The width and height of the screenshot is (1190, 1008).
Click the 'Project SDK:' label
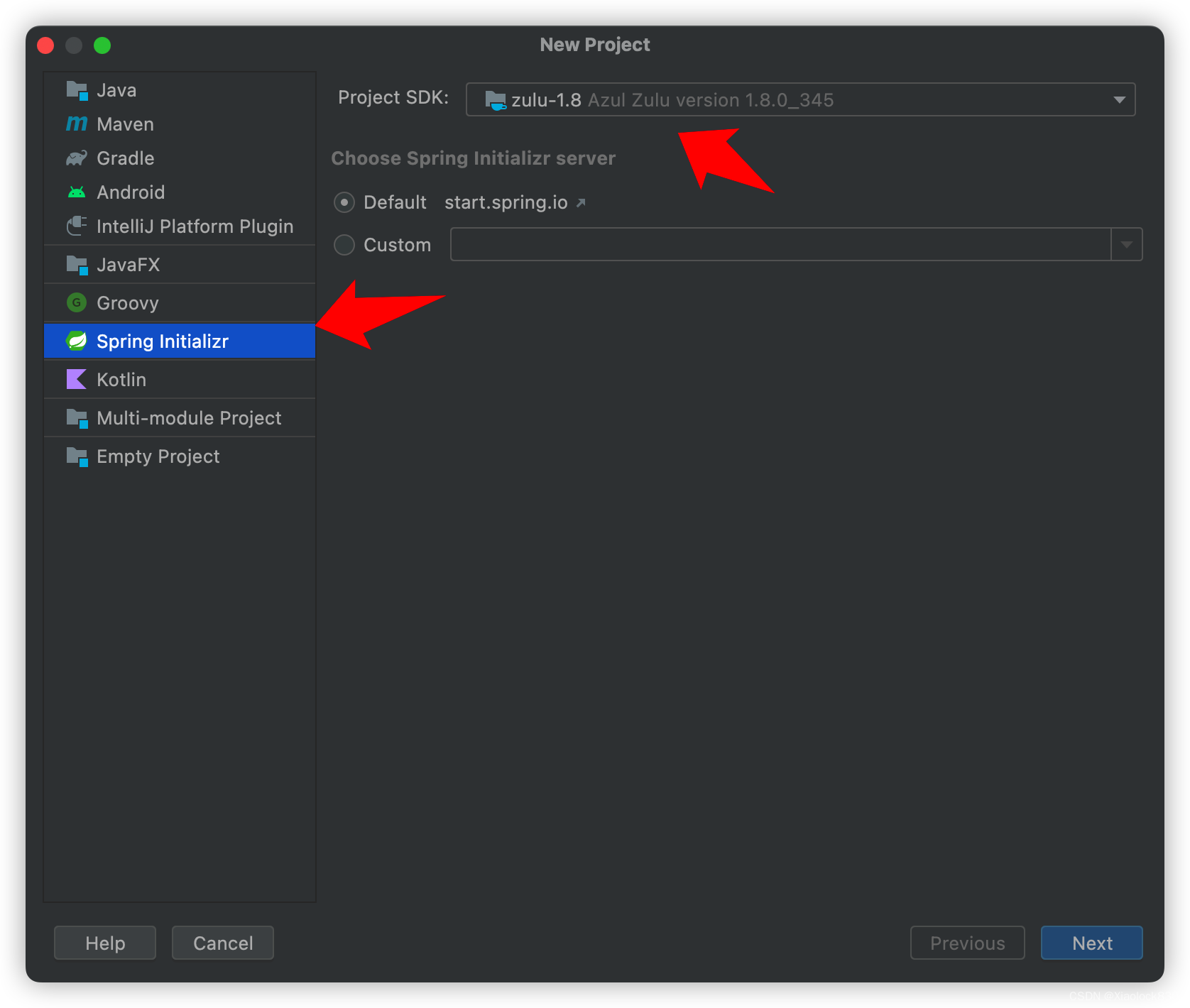pyautogui.click(x=393, y=97)
